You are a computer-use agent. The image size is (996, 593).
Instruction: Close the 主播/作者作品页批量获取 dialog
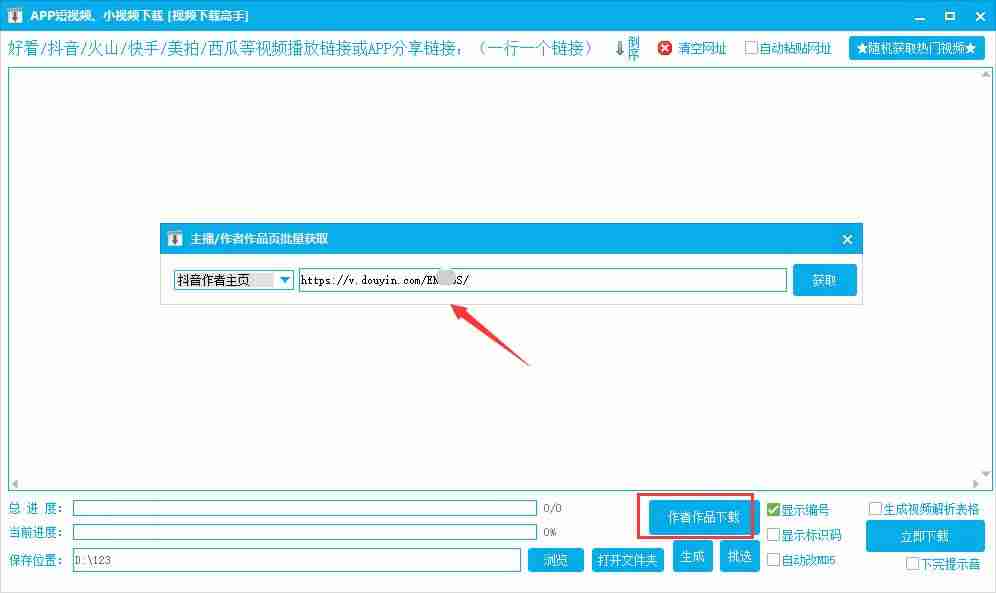pyautogui.click(x=847, y=239)
